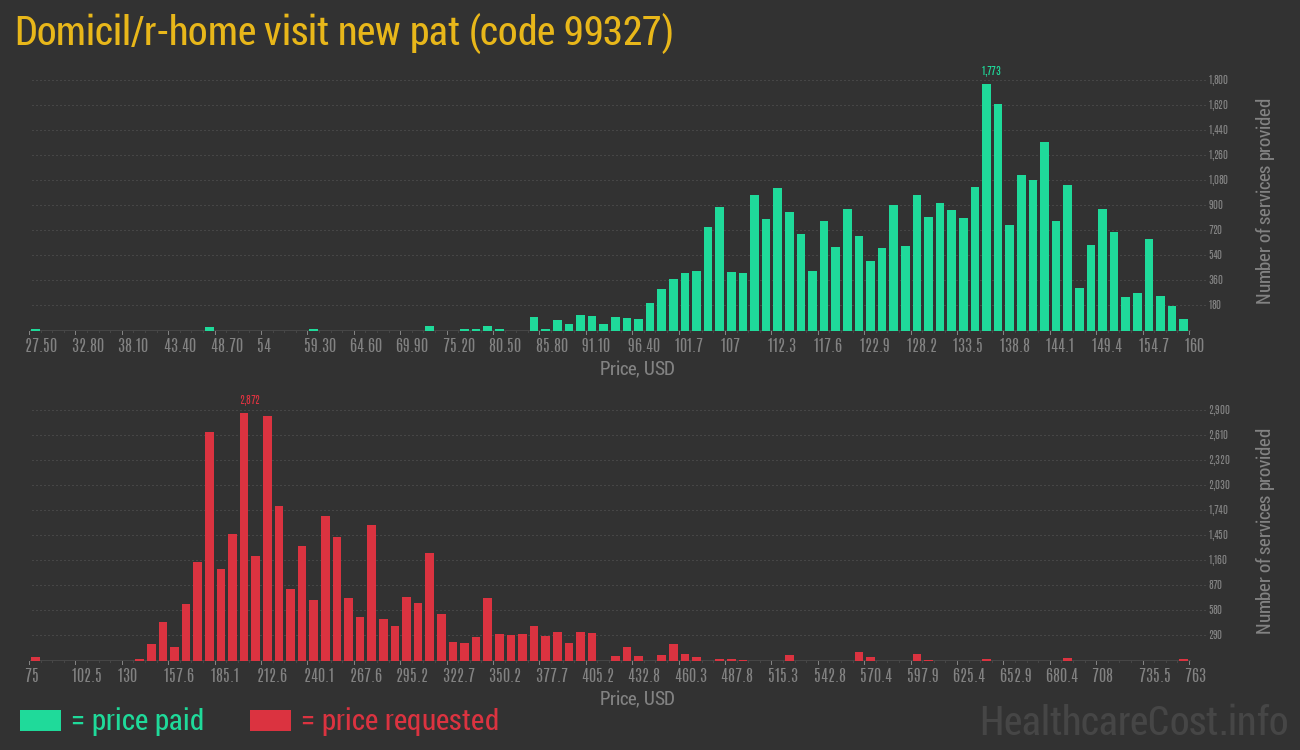Click the 75 tick on the lower x-axis
Viewport: 1300px width, 750px height.
click(x=33, y=676)
